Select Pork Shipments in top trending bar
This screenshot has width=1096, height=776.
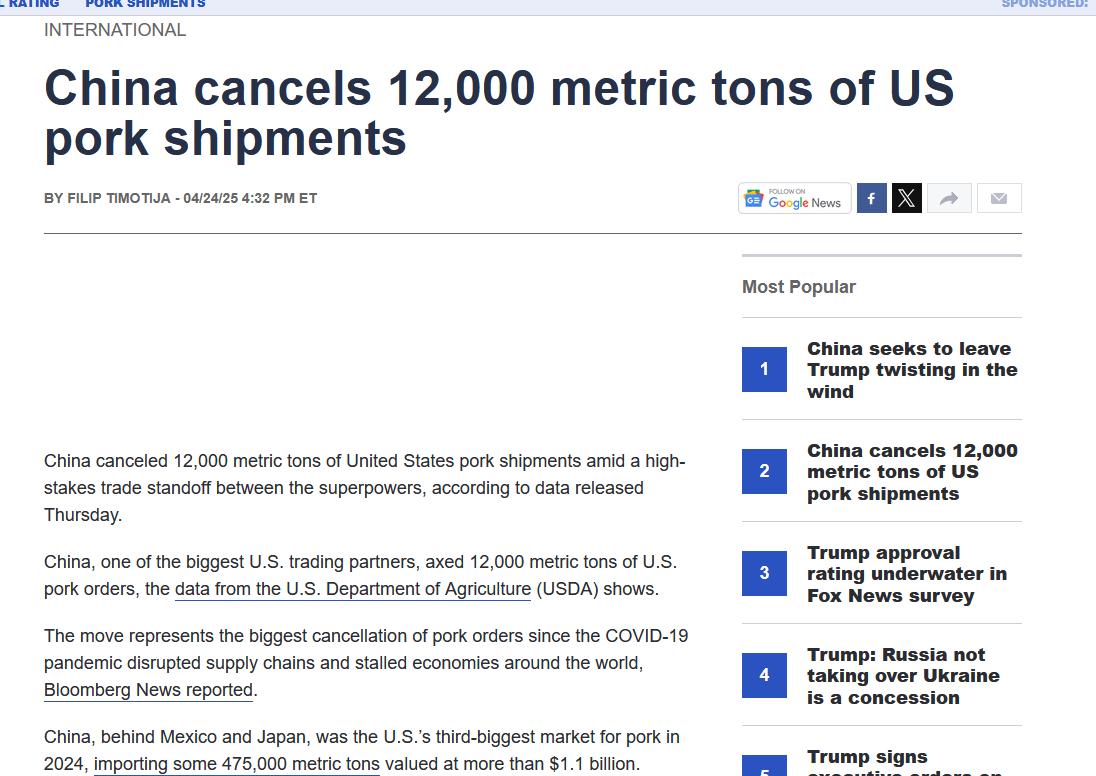pos(145,4)
